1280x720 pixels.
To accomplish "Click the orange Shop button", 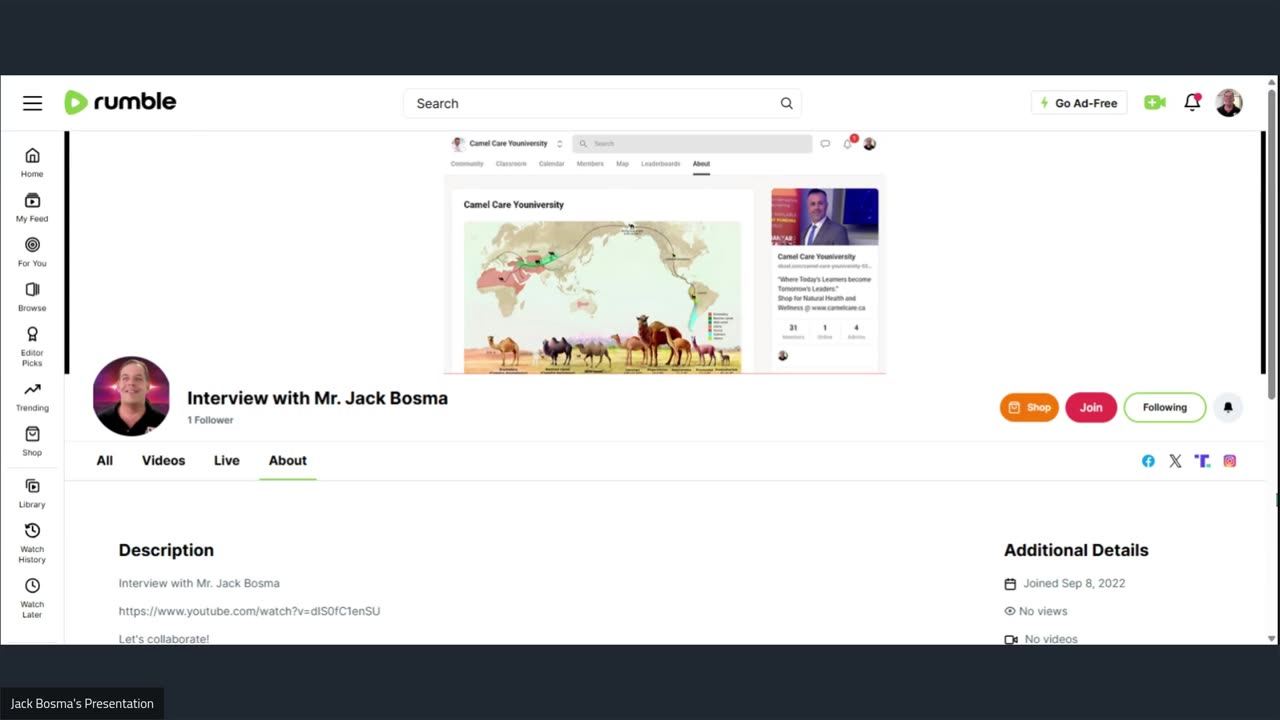I will (1029, 407).
